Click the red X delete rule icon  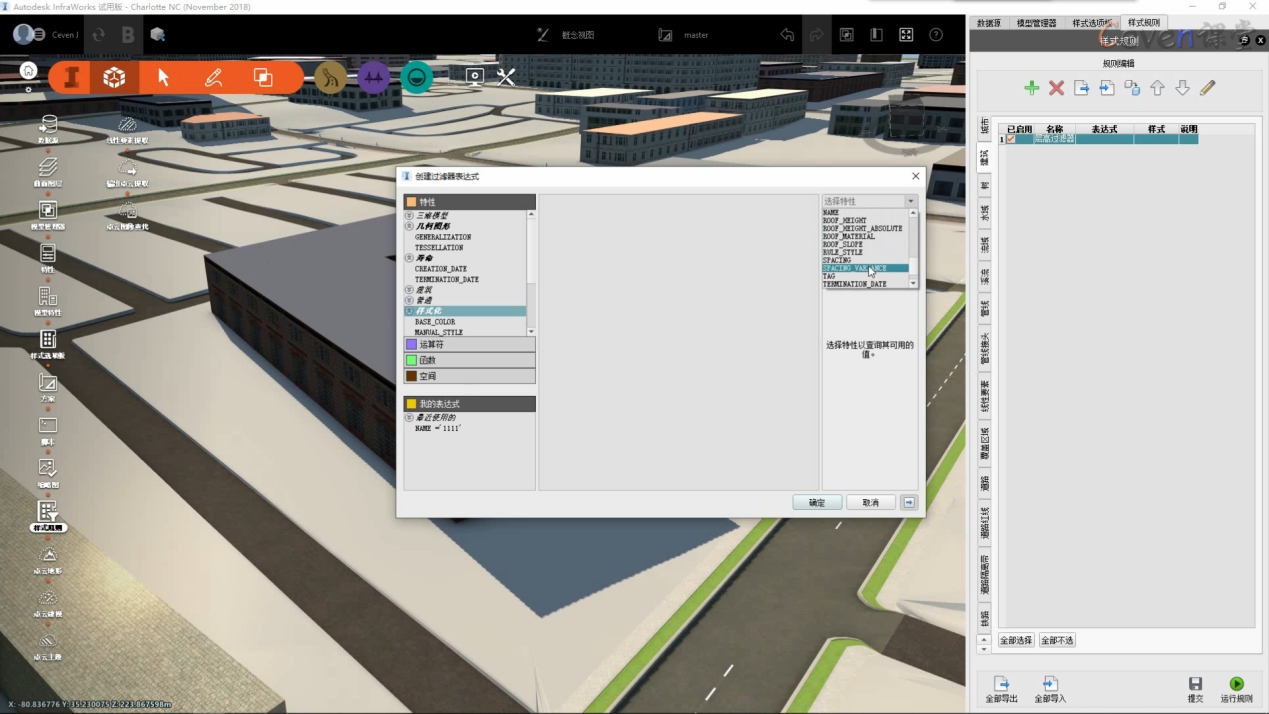(1056, 88)
